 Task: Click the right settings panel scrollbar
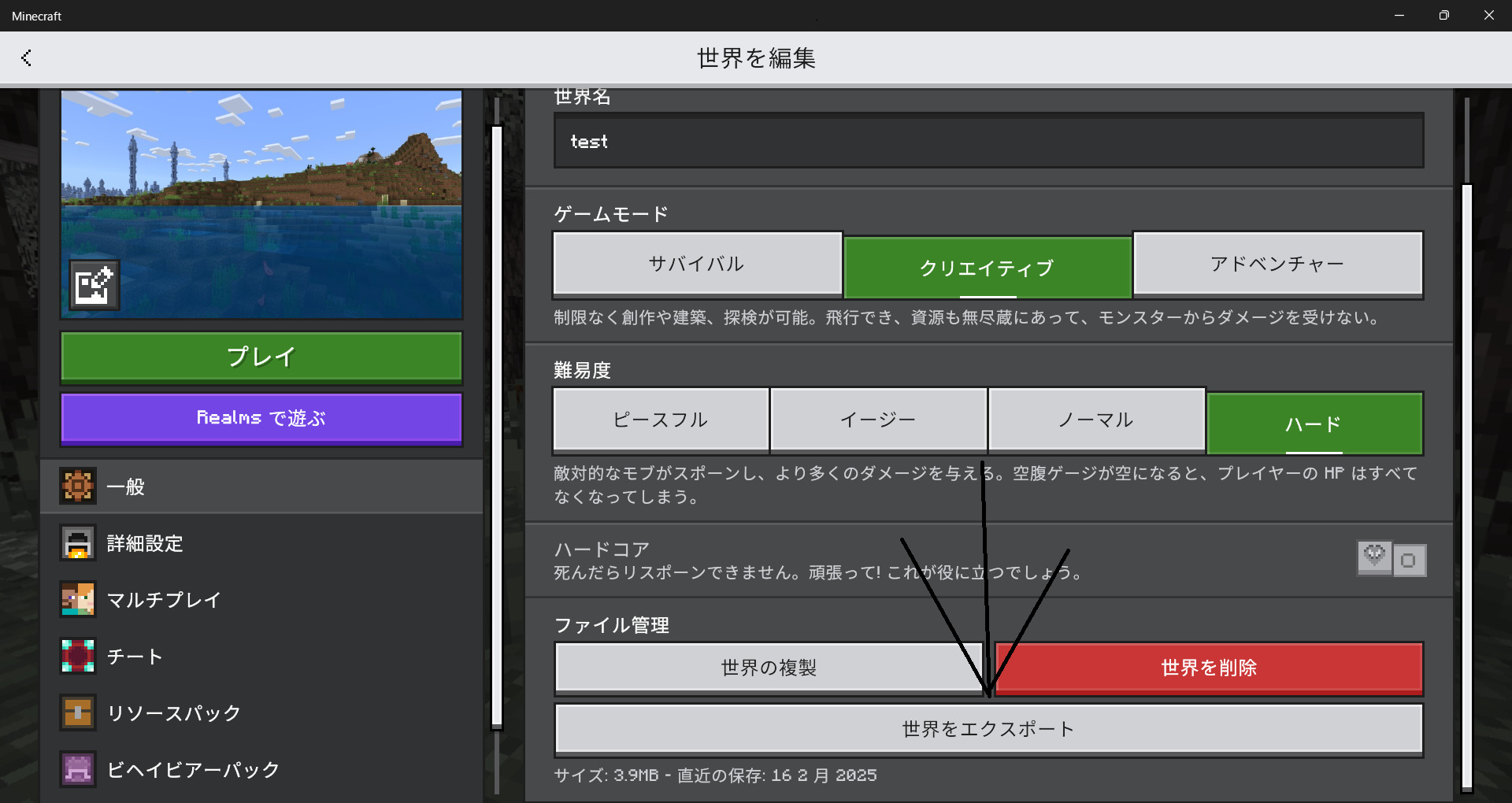[x=1467, y=488]
